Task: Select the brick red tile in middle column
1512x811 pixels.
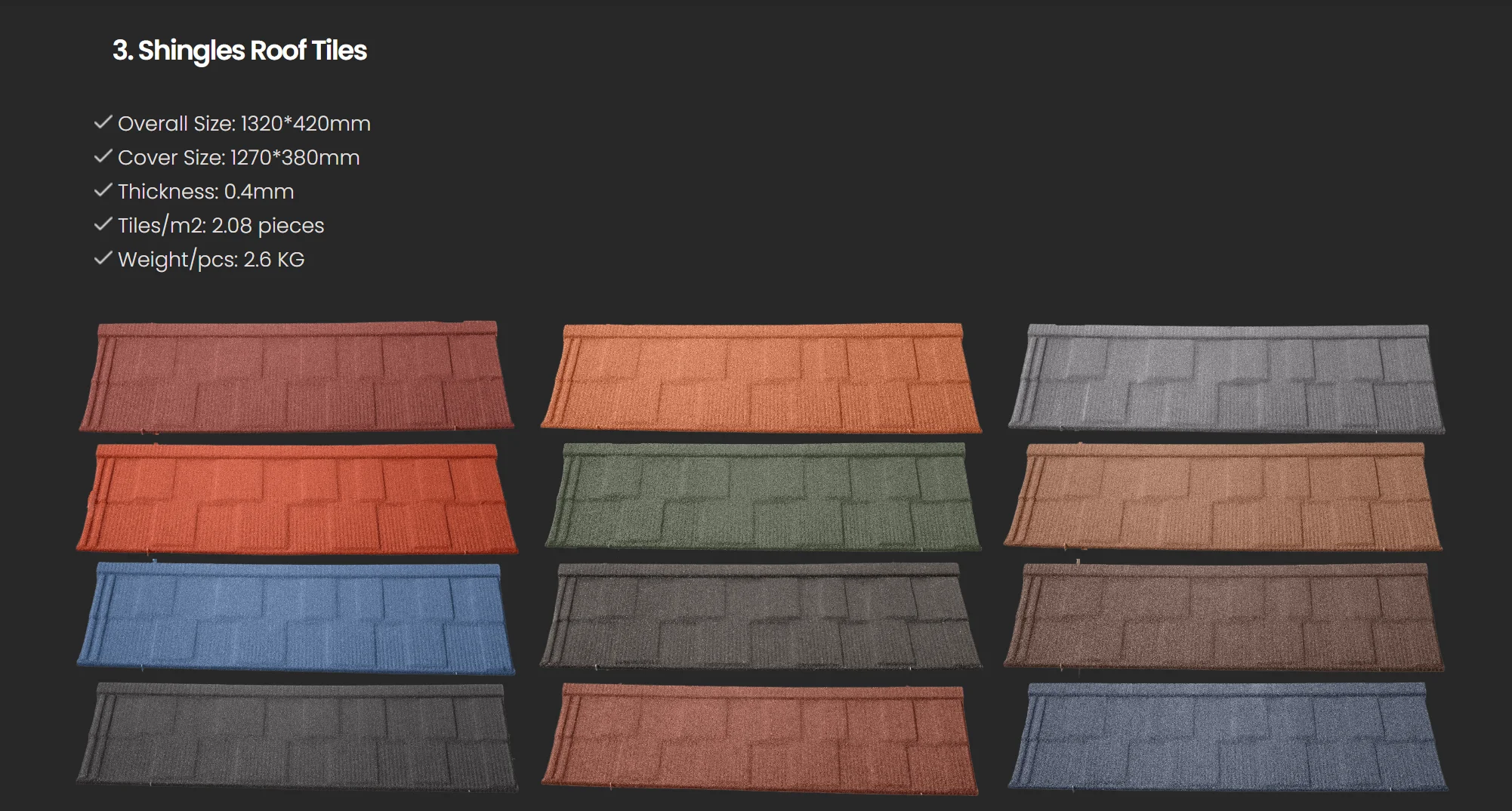Action: click(x=760, y=739)
